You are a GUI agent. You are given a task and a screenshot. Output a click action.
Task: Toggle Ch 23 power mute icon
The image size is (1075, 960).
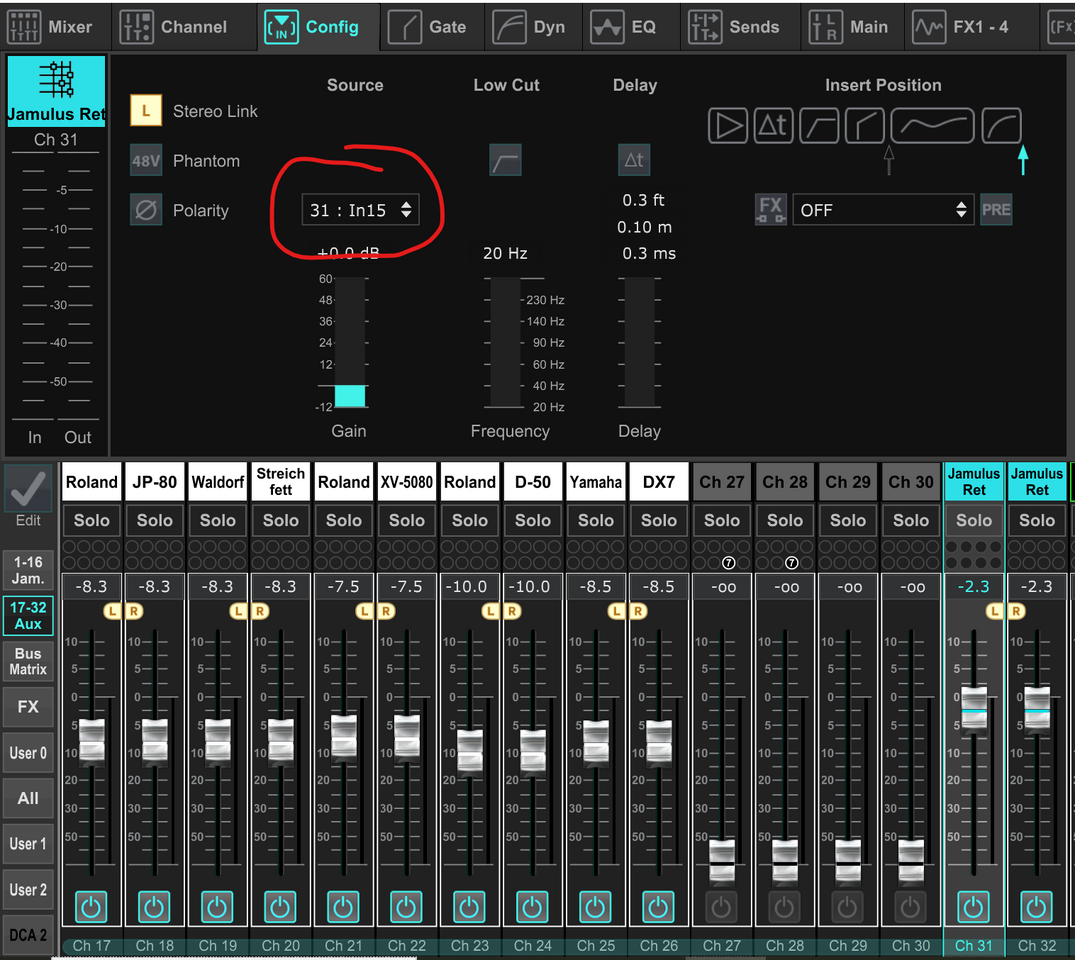[470, 907]
